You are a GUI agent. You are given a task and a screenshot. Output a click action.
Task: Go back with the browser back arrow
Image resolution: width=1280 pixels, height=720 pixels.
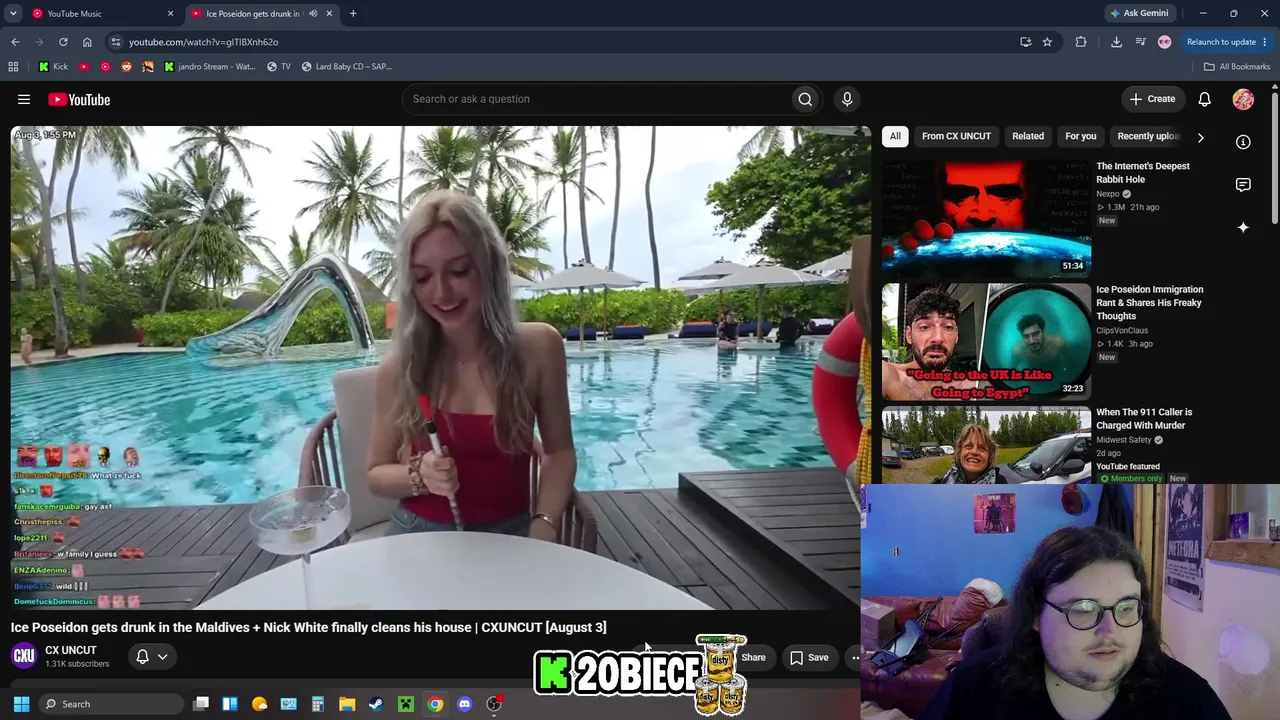[x=15, y=42]
